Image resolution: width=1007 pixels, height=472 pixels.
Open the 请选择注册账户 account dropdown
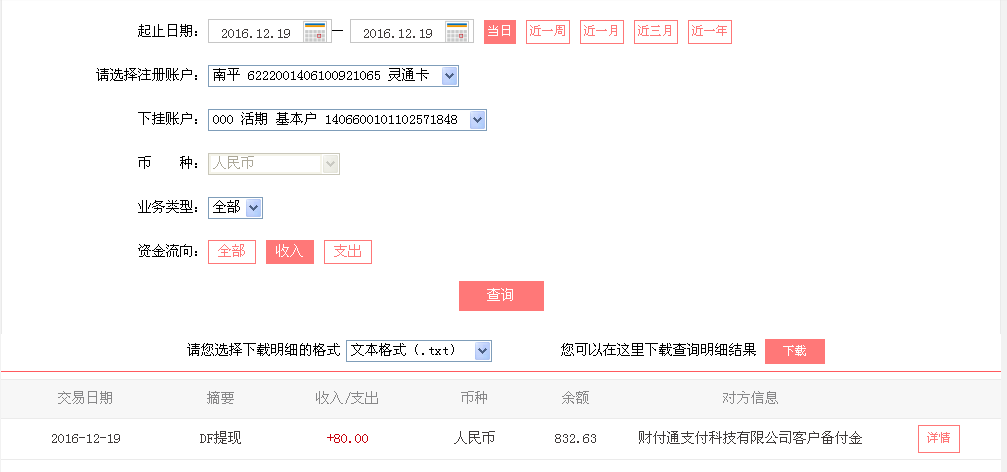click(333, 76)
